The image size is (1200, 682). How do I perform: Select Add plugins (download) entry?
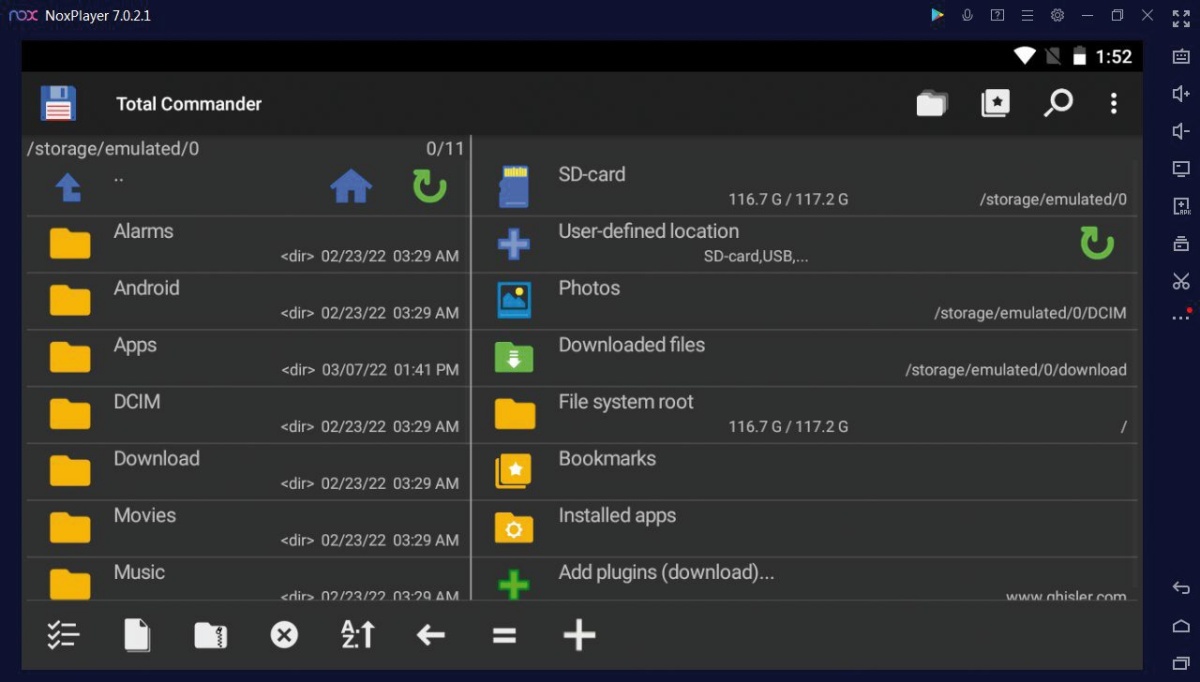tap(805, 579)
